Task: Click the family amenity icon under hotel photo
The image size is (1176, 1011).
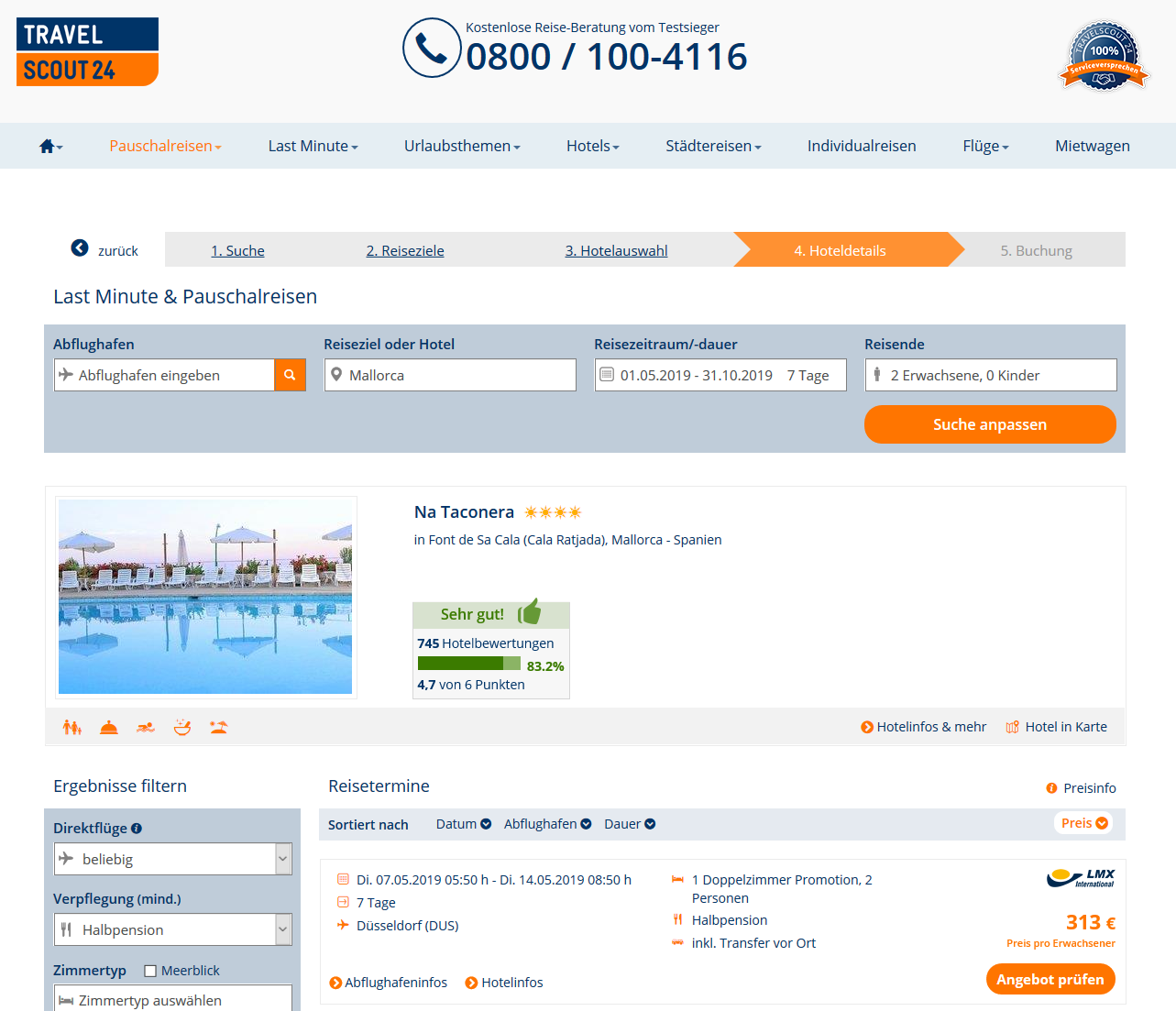Action: [71, 728]
